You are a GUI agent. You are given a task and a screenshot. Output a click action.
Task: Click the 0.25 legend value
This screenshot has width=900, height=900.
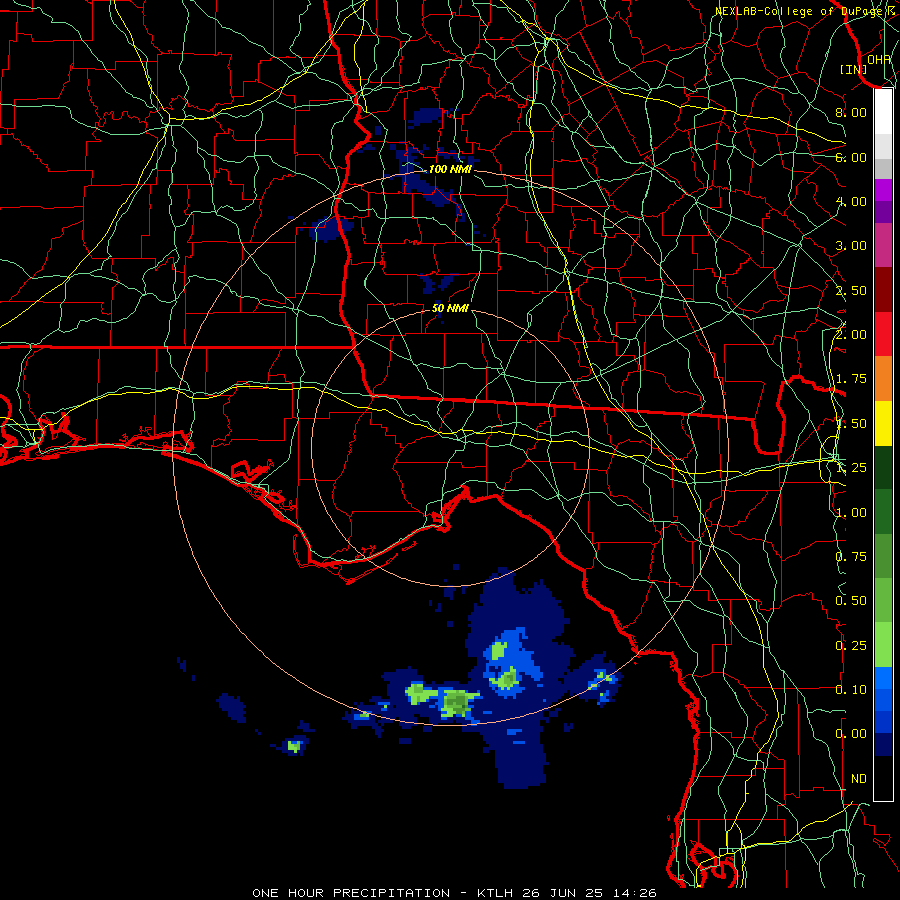(x=851, y=646)
